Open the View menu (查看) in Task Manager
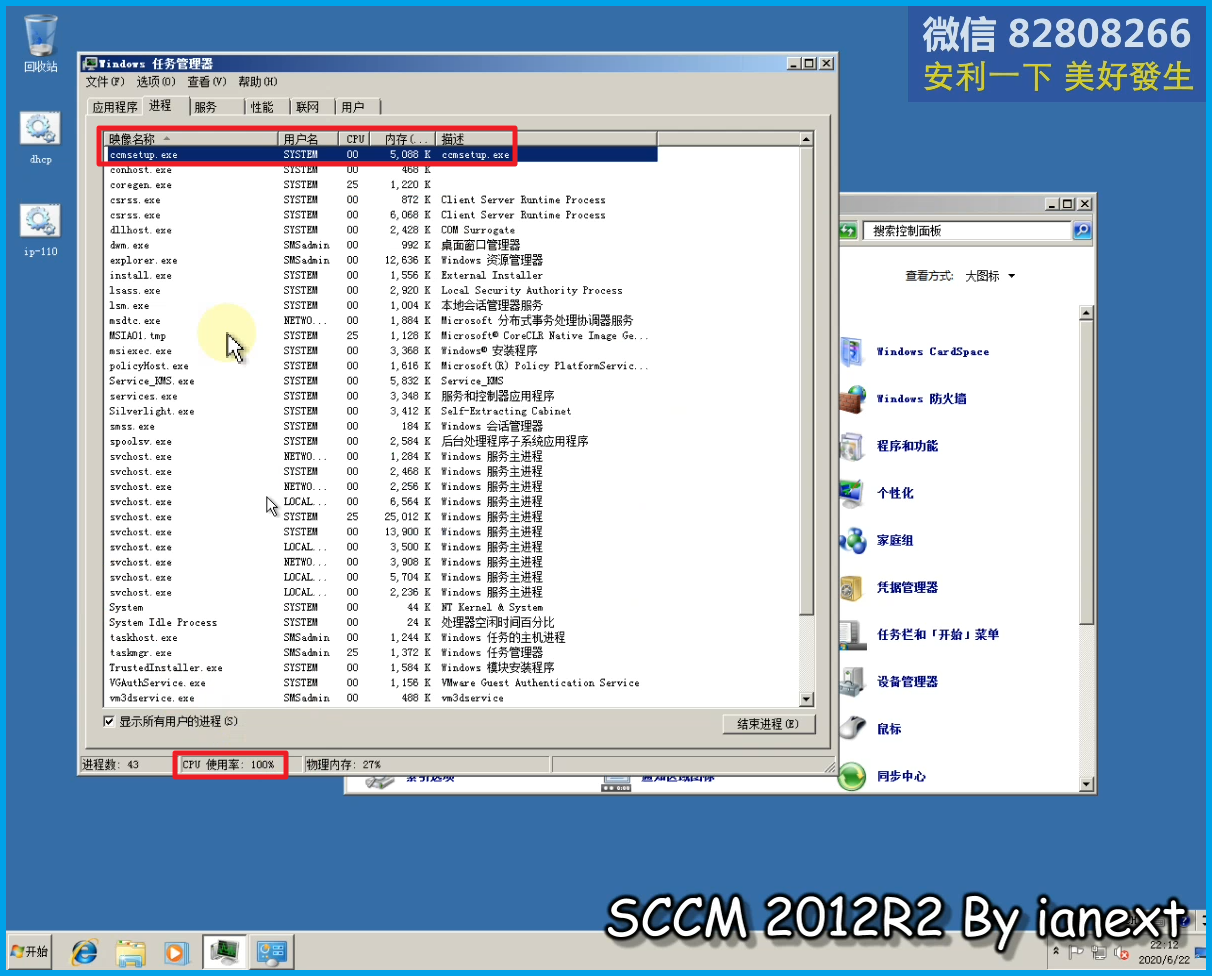This screenshot has height=976, width=1212. click(x=207, y=82)
